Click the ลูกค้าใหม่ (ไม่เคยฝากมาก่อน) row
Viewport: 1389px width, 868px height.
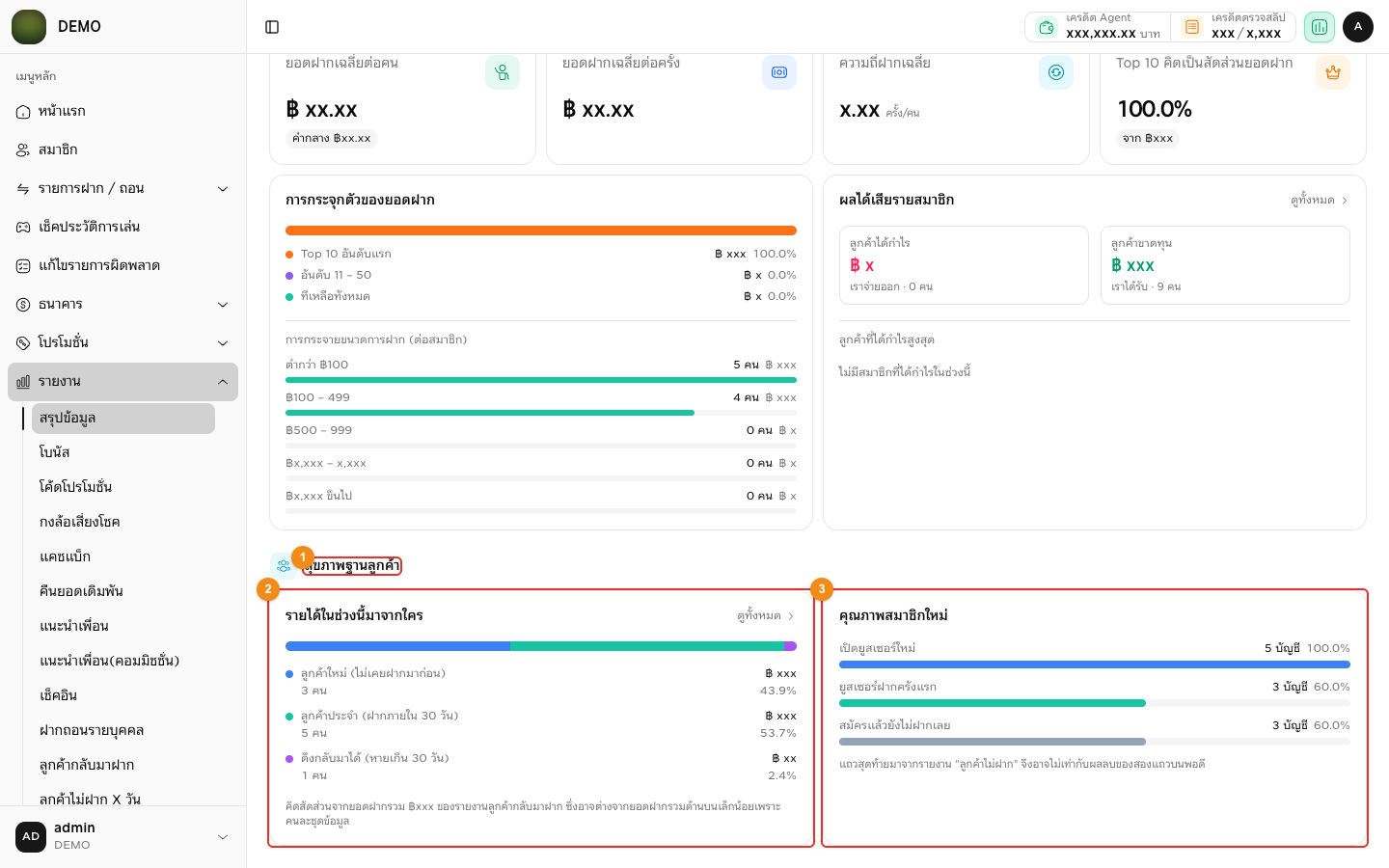[x=541, y=682]
